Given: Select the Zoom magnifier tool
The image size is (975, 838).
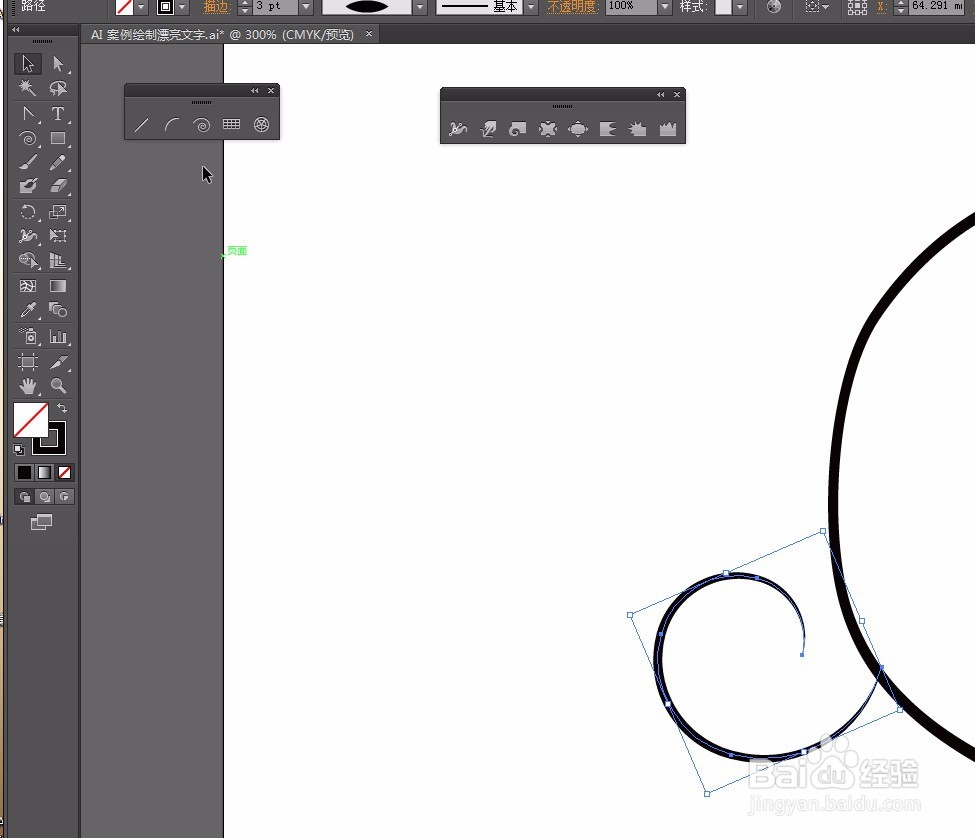Looking at the screenshot, I should point(58,385).
